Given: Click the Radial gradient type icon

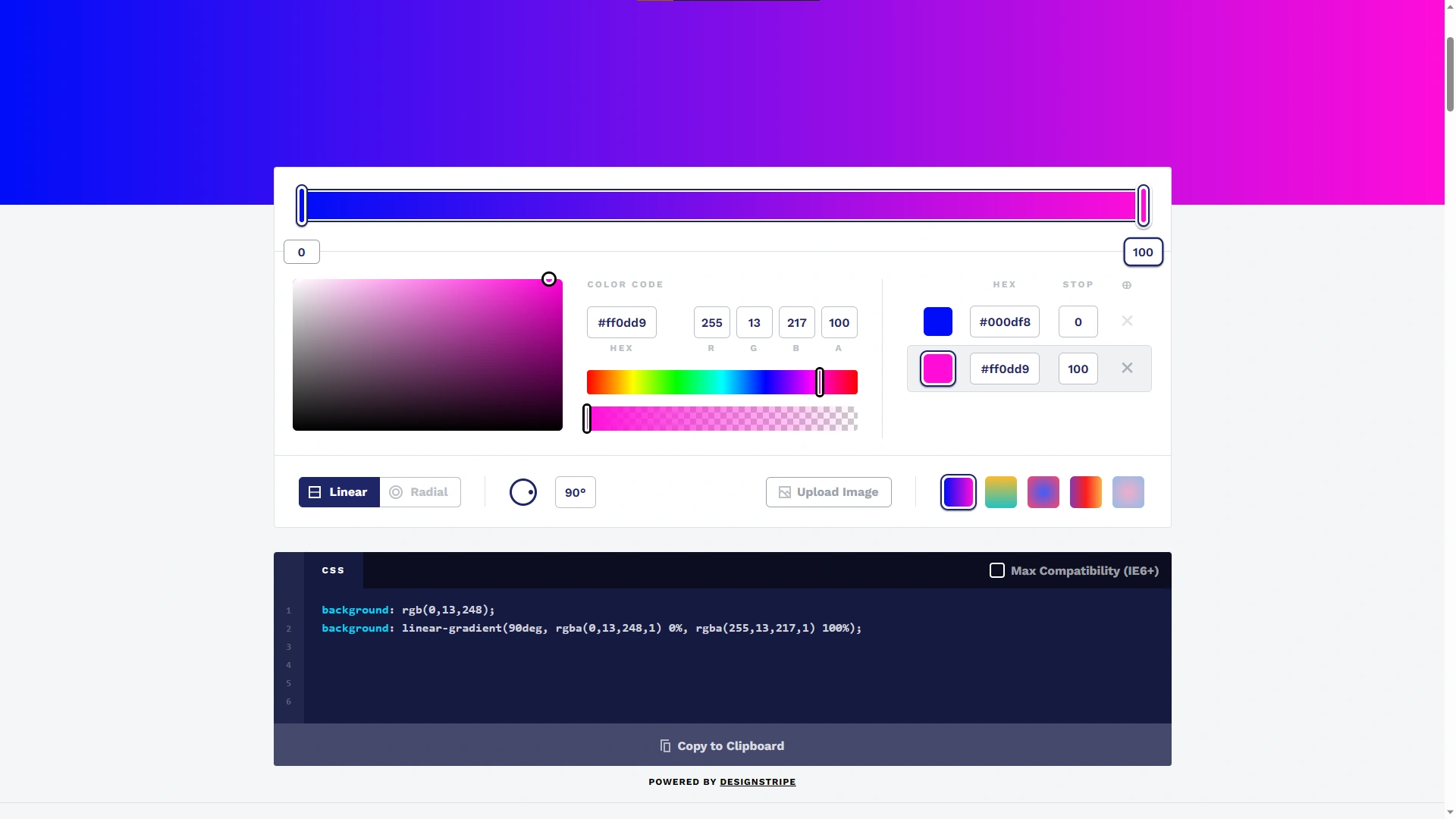Looking at the screenshot, I should 397,491.
